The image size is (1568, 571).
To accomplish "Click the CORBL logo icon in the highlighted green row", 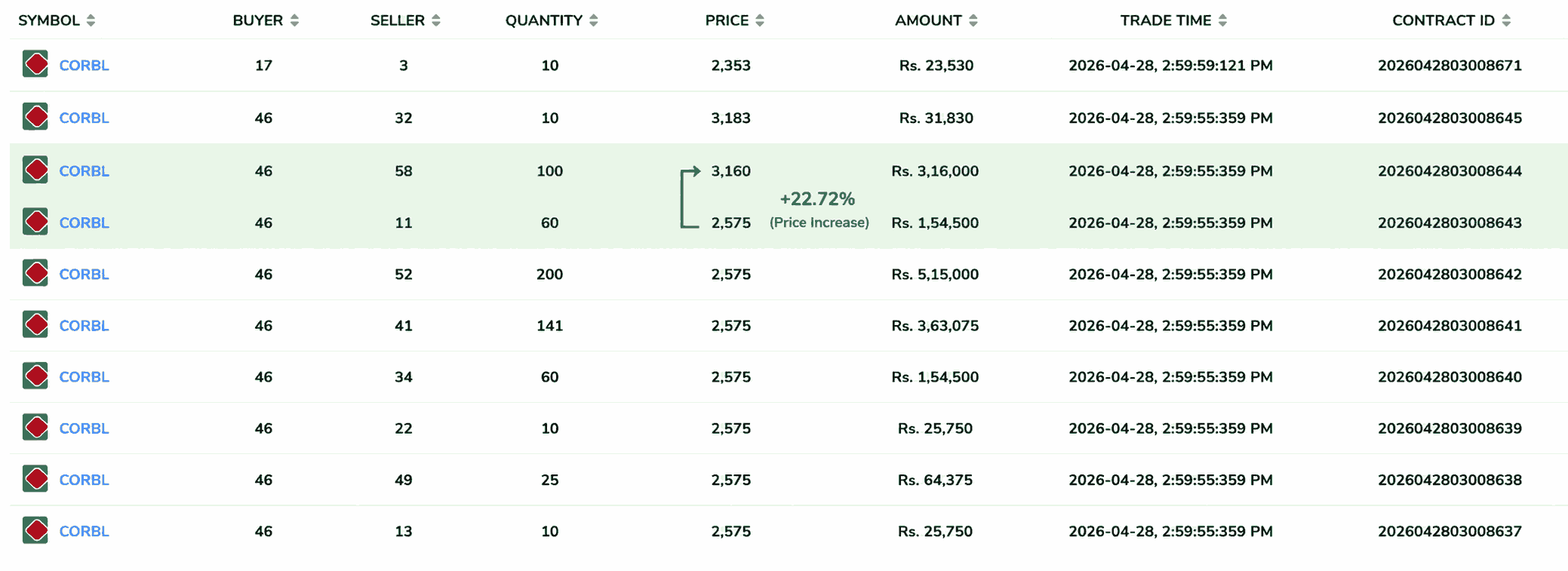I will point(35,170).
